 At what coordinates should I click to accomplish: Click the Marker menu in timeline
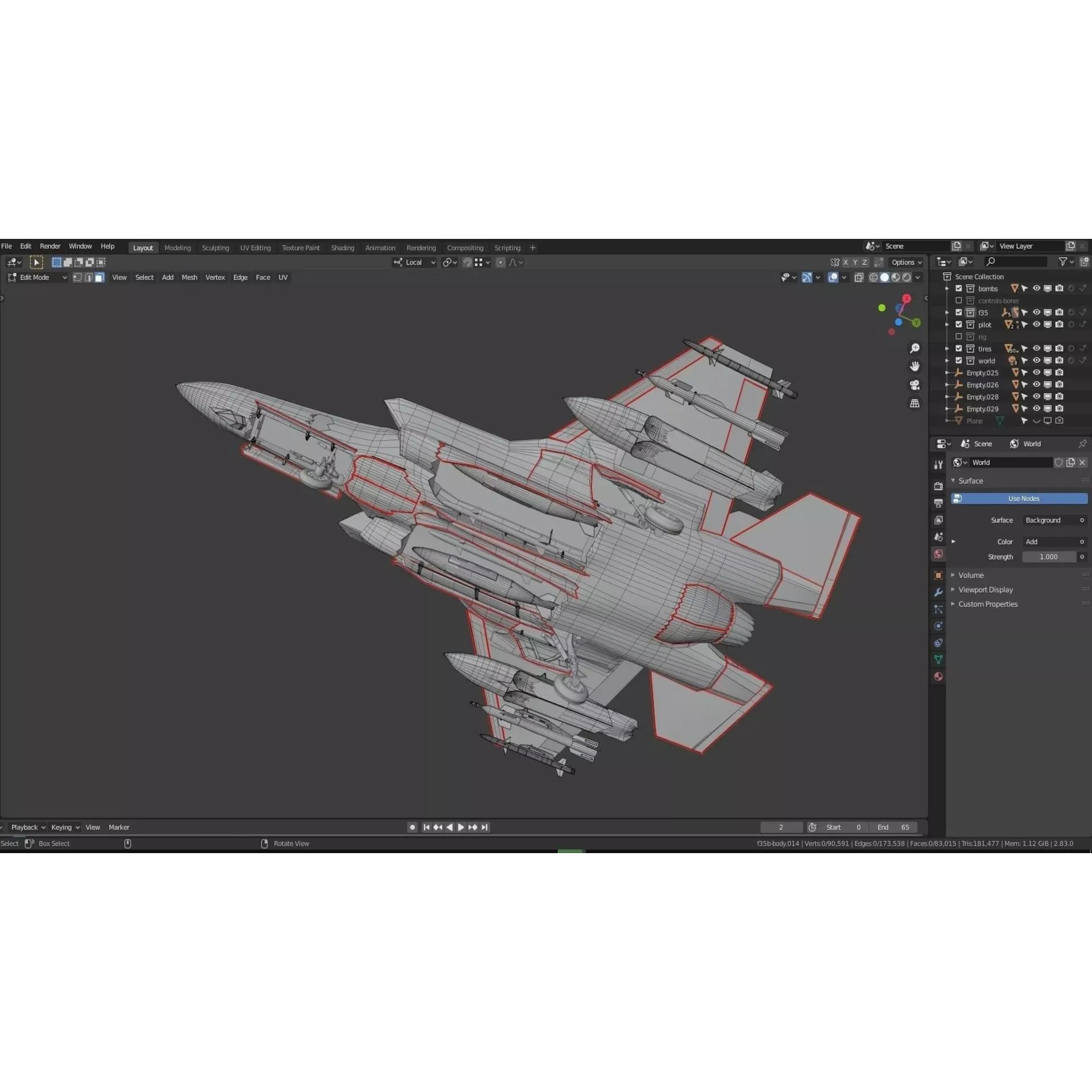(119, 828)
